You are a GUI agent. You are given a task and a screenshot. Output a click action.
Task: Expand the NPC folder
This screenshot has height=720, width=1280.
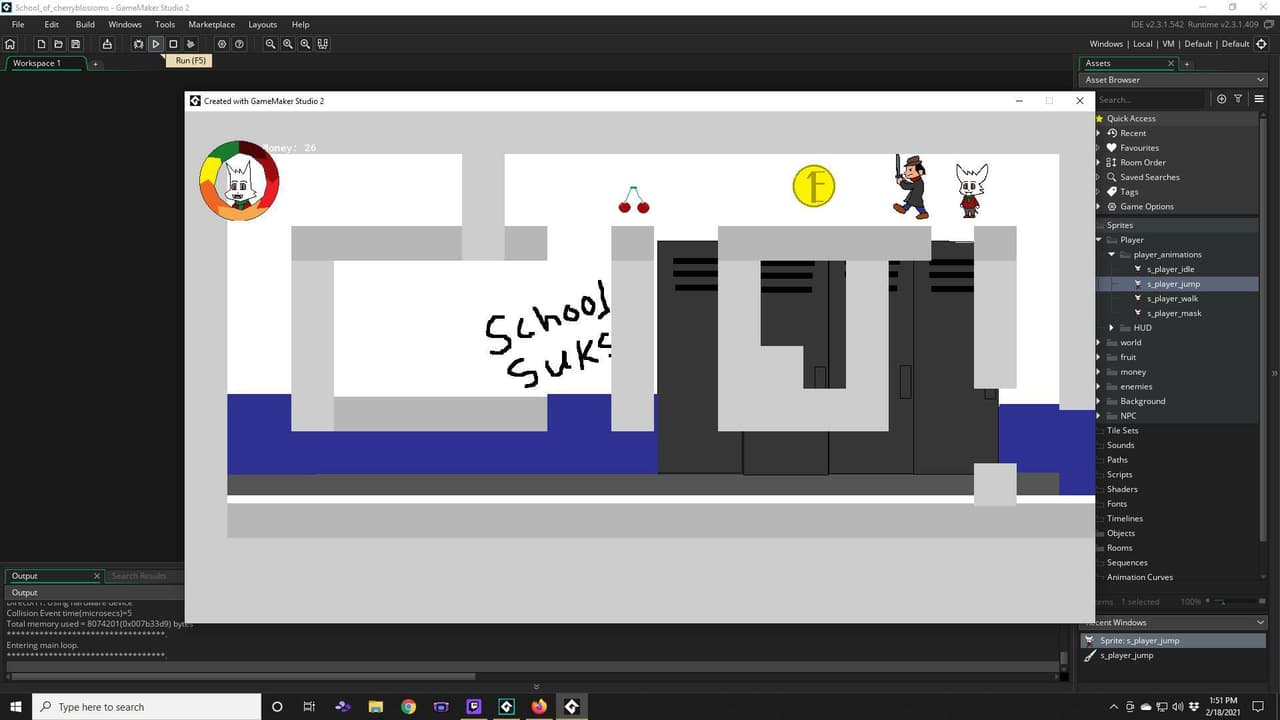1100,416
